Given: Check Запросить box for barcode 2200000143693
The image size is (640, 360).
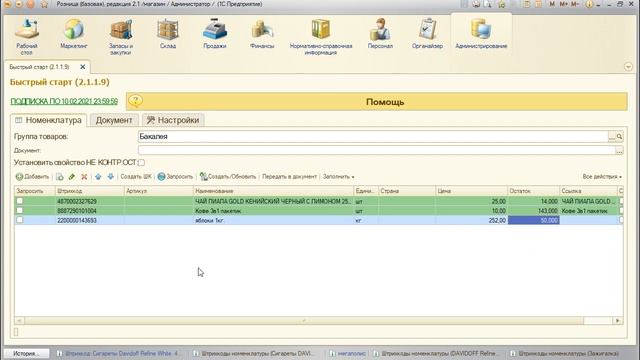Looking at the screenshot, I should 20,220.
